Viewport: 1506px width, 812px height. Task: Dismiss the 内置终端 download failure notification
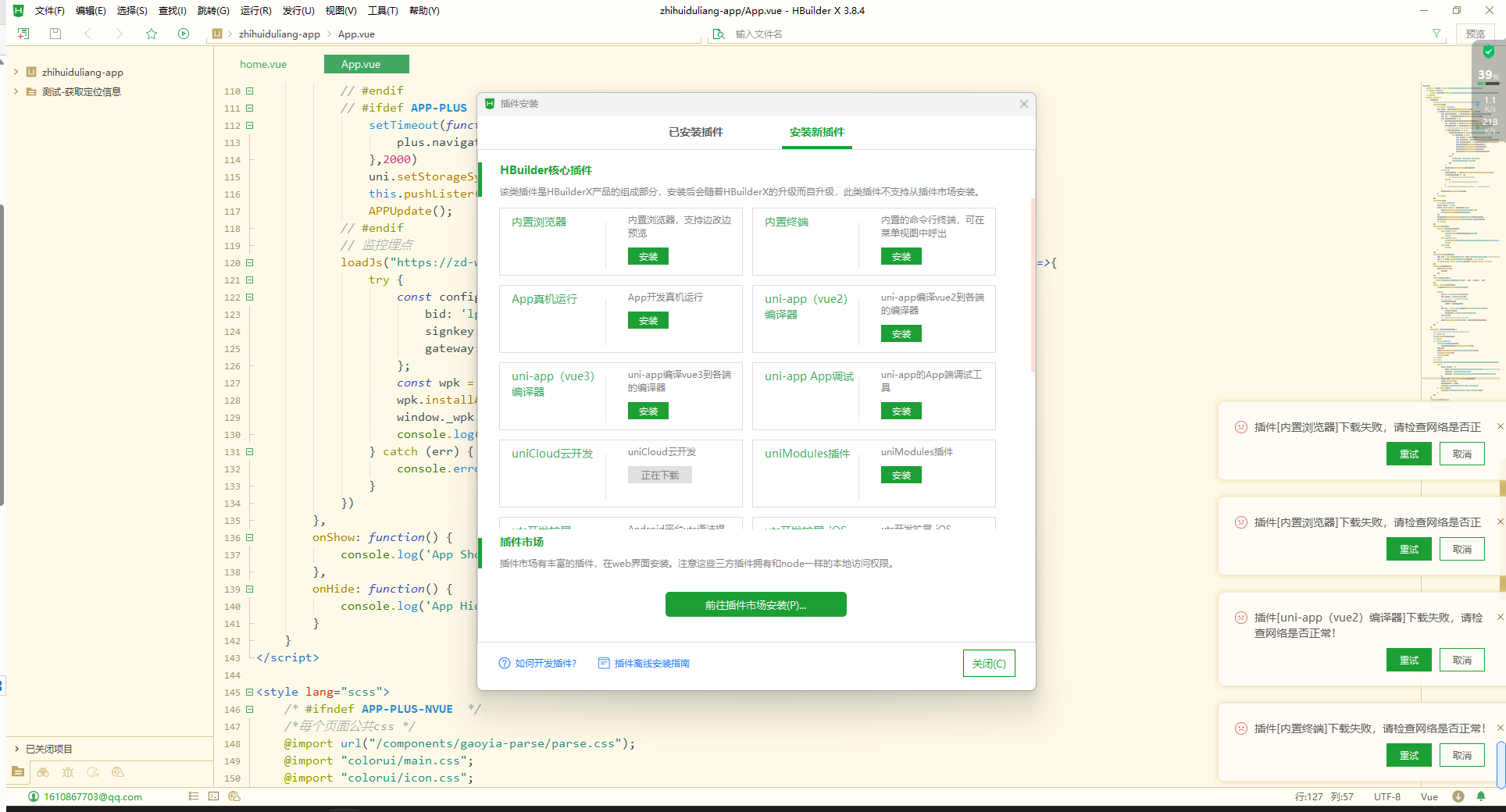click(x=1500, y=728)
